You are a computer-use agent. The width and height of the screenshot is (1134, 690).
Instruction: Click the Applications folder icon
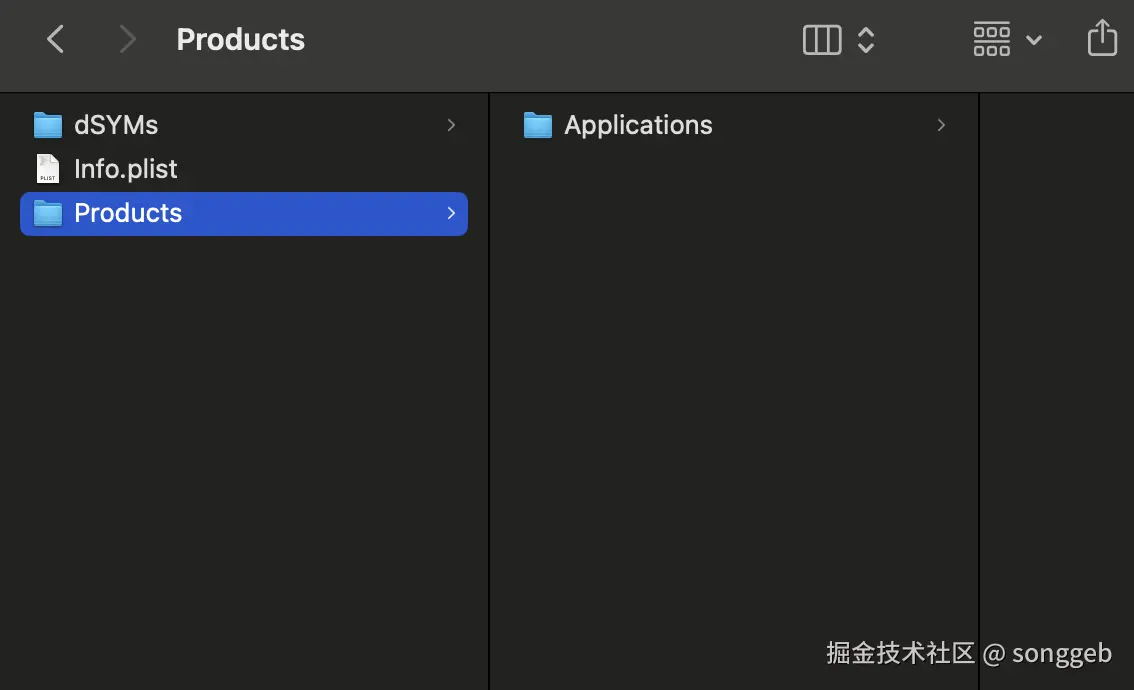tap(538, 125)
